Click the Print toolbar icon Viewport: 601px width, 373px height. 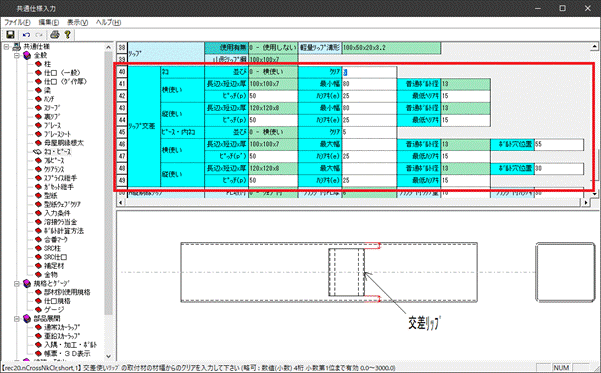(55, 35)
